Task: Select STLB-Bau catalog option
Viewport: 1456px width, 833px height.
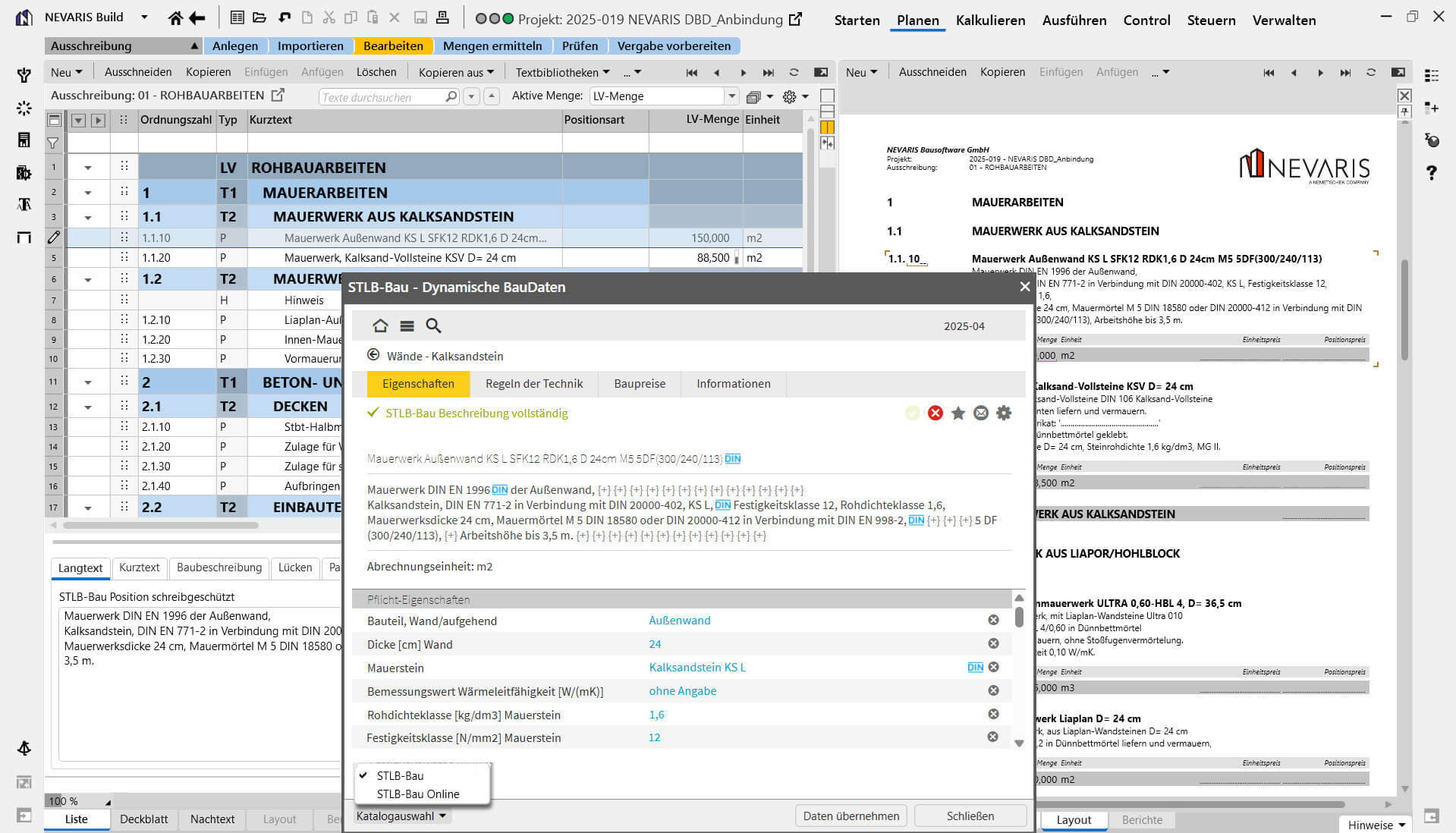Action: (400, 775)
